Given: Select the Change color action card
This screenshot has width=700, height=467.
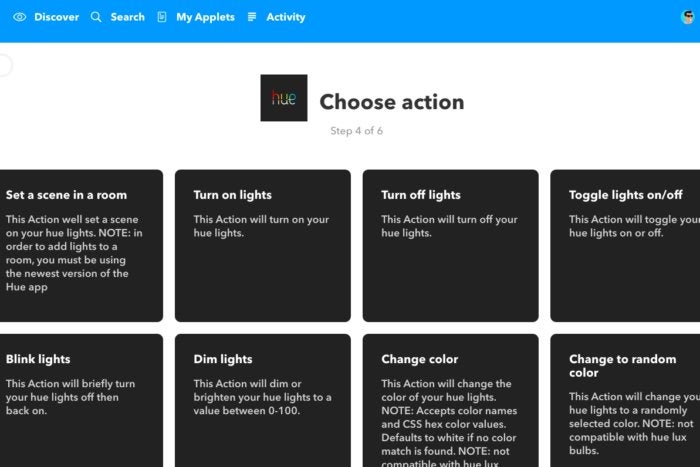Looking at the screenshot, I should [450, 400].
